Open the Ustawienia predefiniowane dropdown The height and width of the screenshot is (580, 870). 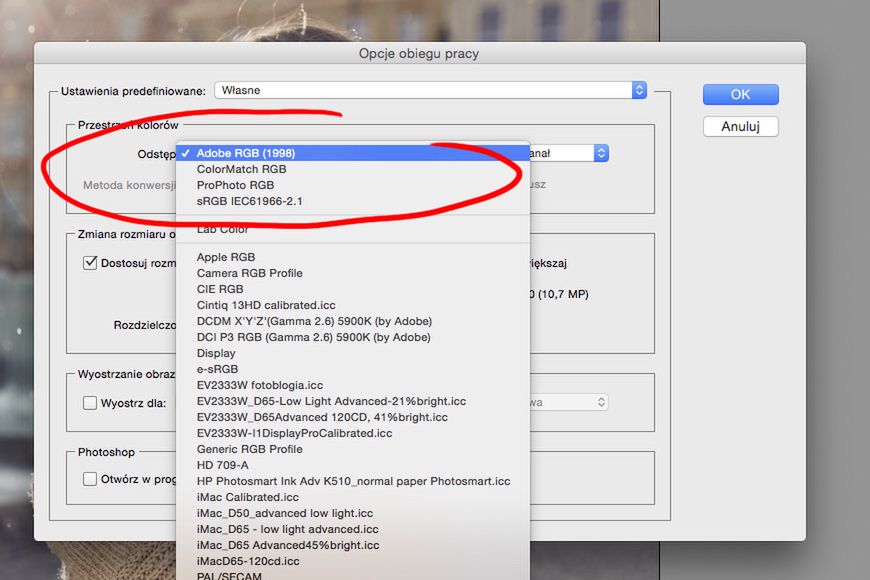click(x=431, y=90)
